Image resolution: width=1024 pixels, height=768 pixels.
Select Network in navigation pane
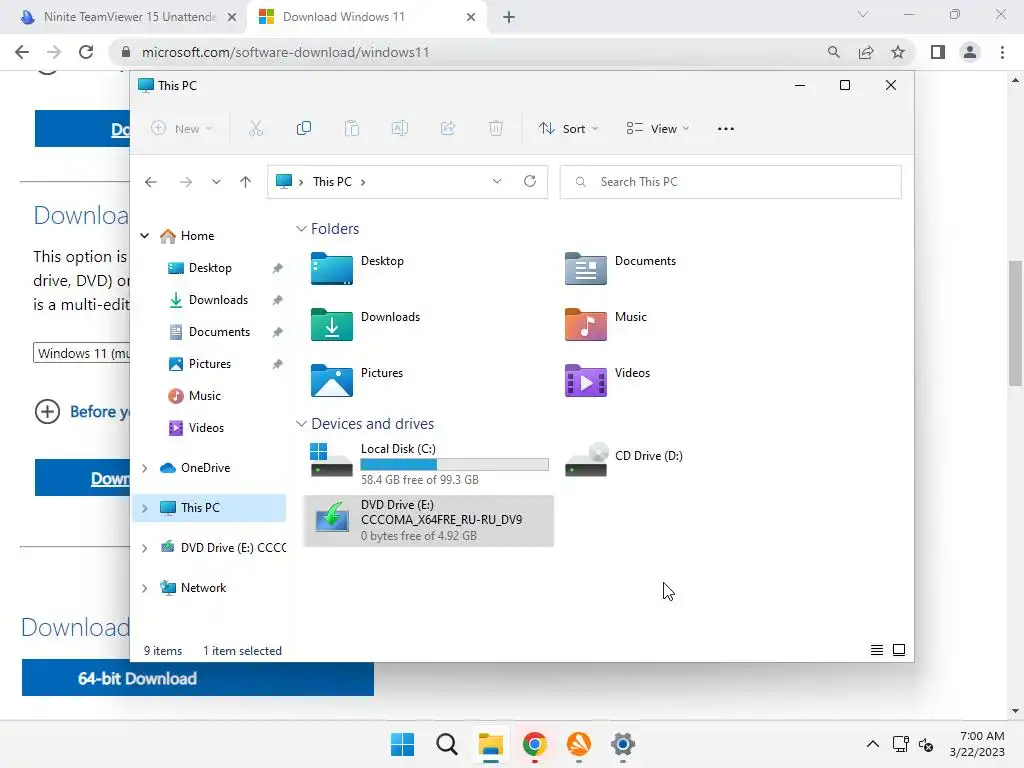[203, 588]
